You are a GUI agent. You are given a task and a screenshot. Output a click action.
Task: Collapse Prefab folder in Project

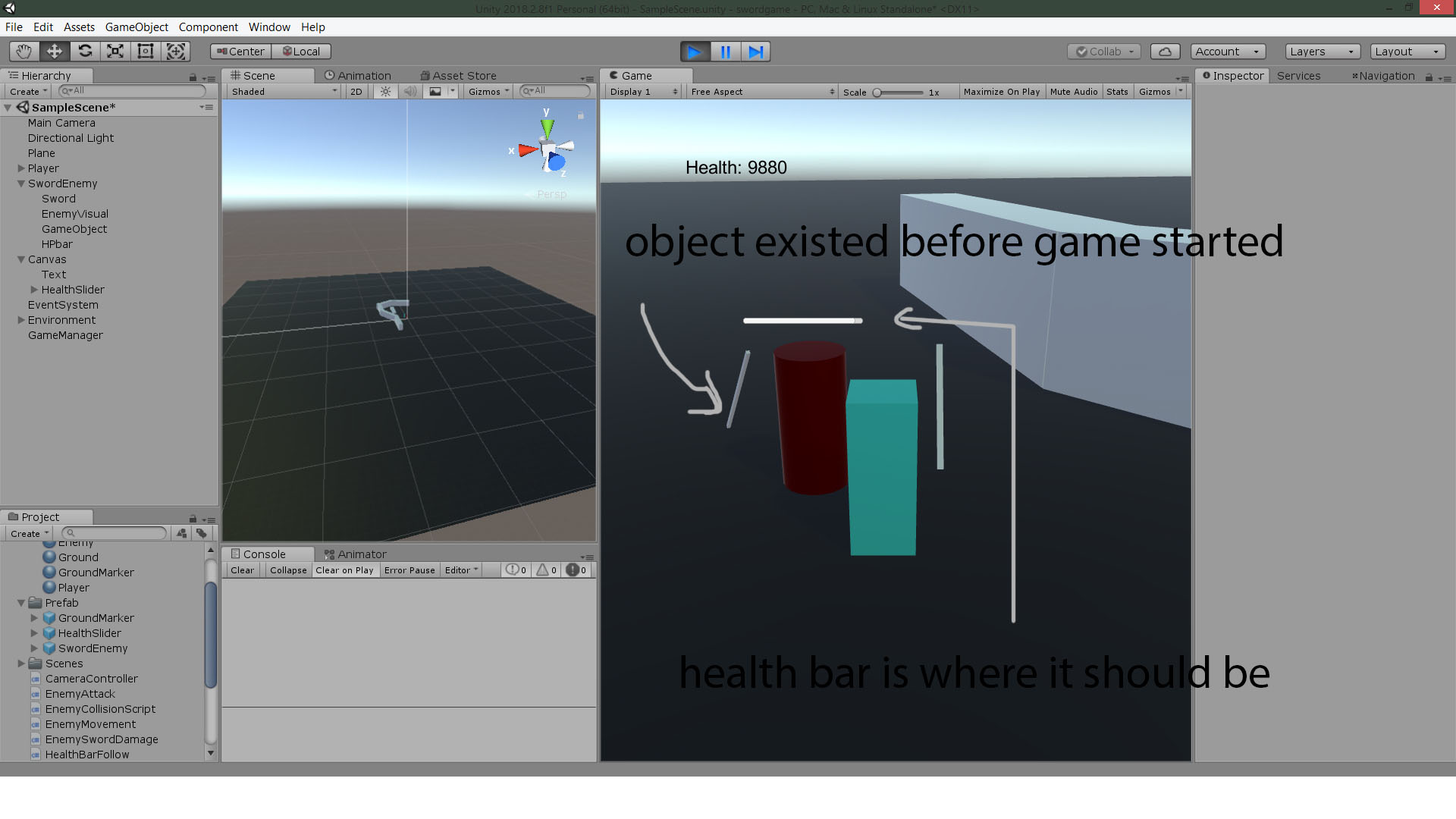21,603
